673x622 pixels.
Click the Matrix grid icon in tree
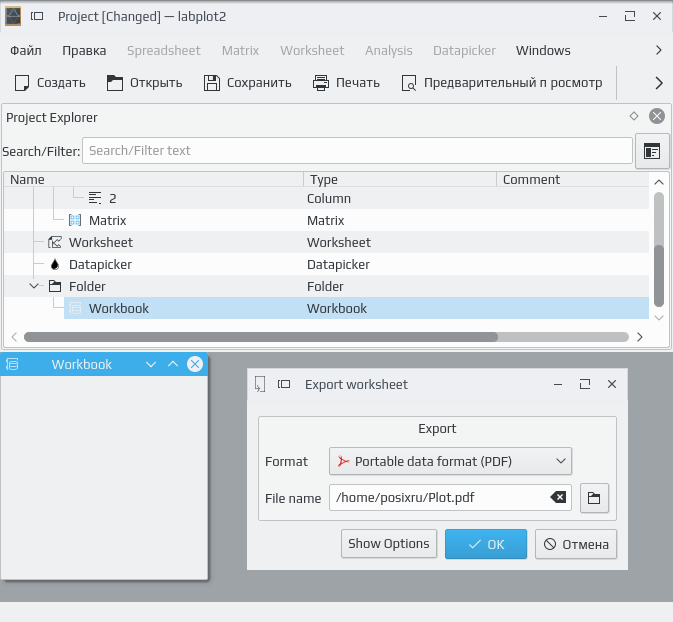click(75, 220)
